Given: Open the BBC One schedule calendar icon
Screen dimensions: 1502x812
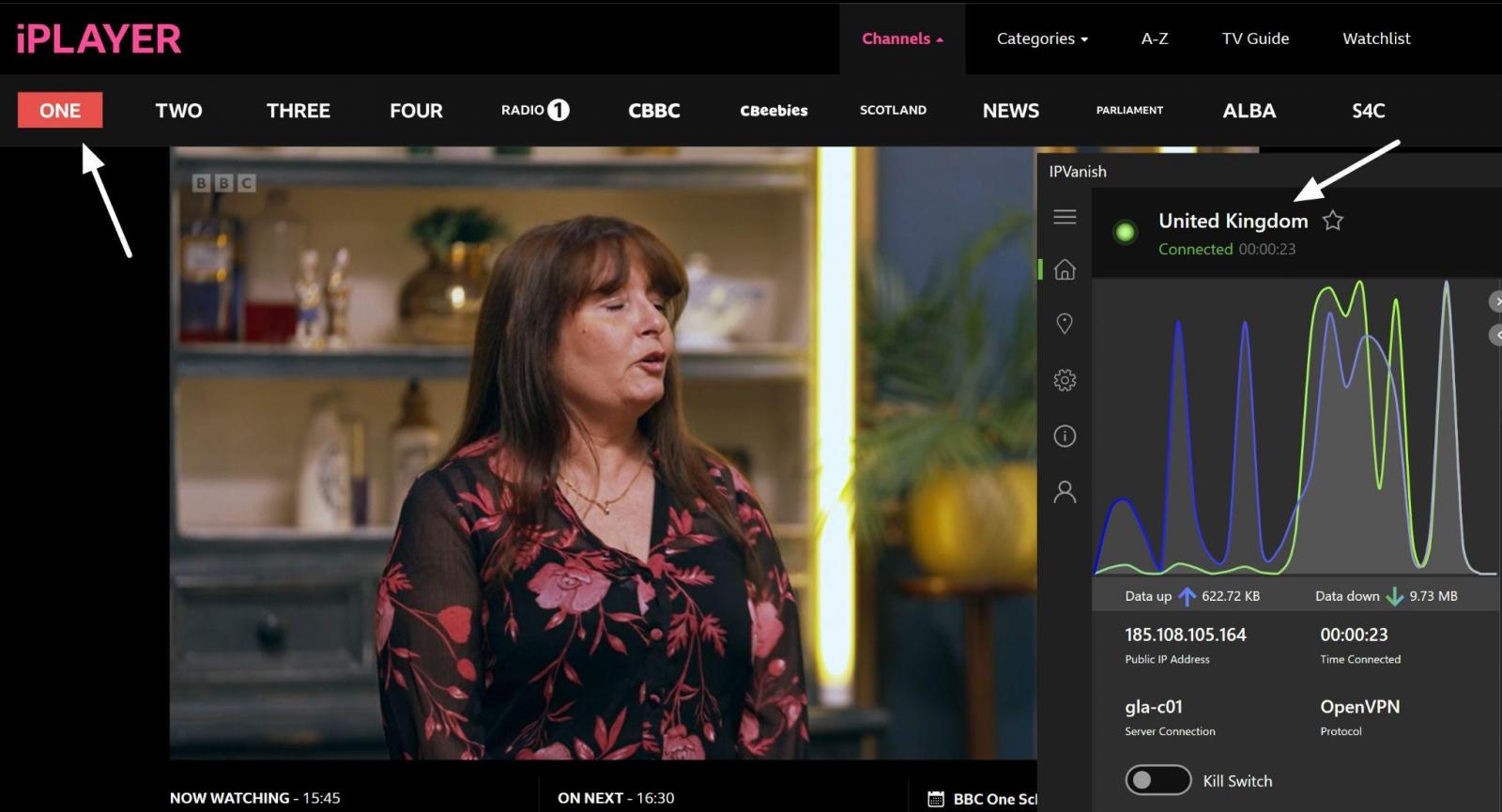Looking at the screenshot, I should tap(935, 799).
